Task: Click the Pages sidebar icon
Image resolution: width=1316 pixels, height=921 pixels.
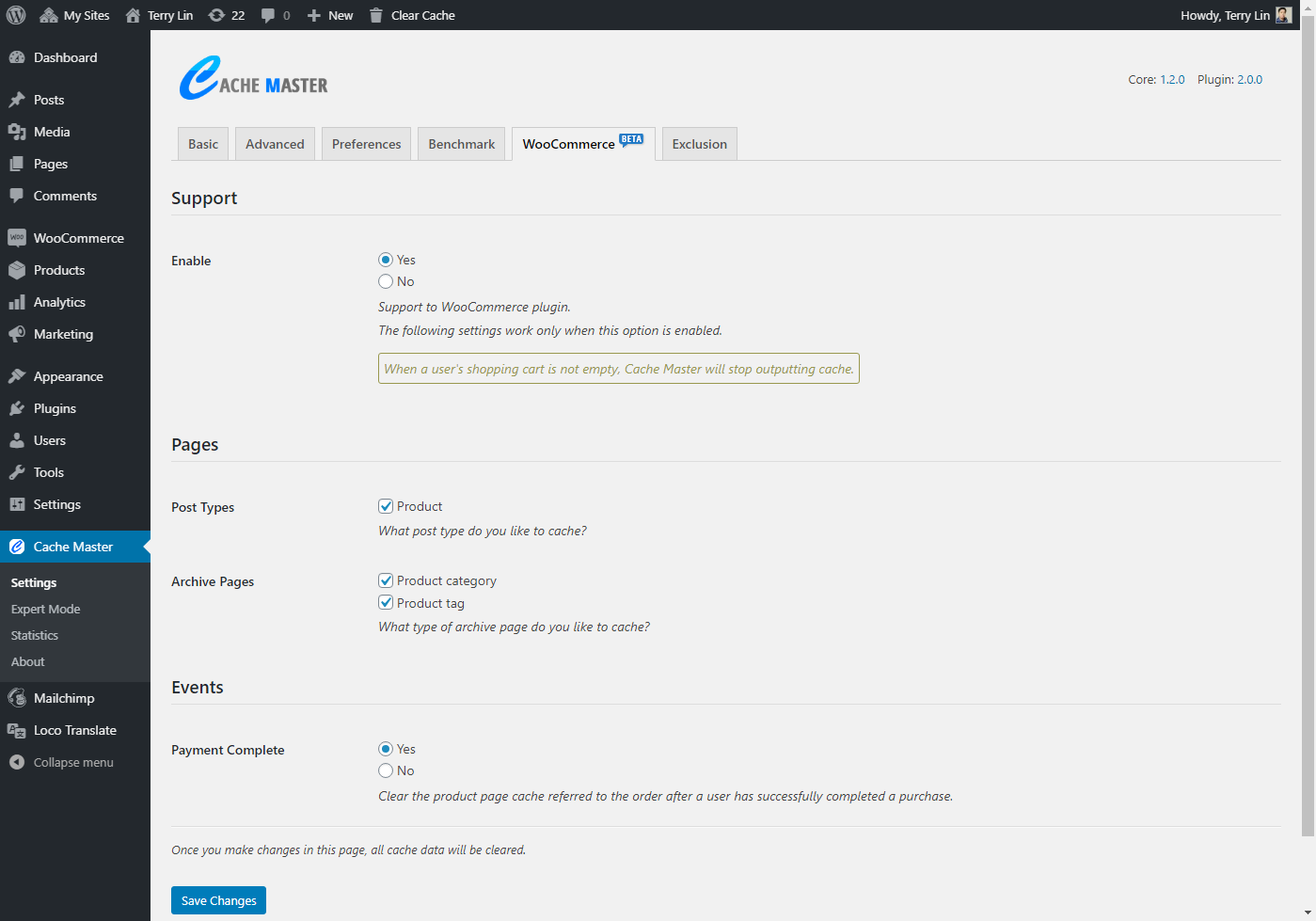Action: tap(17, 164)
